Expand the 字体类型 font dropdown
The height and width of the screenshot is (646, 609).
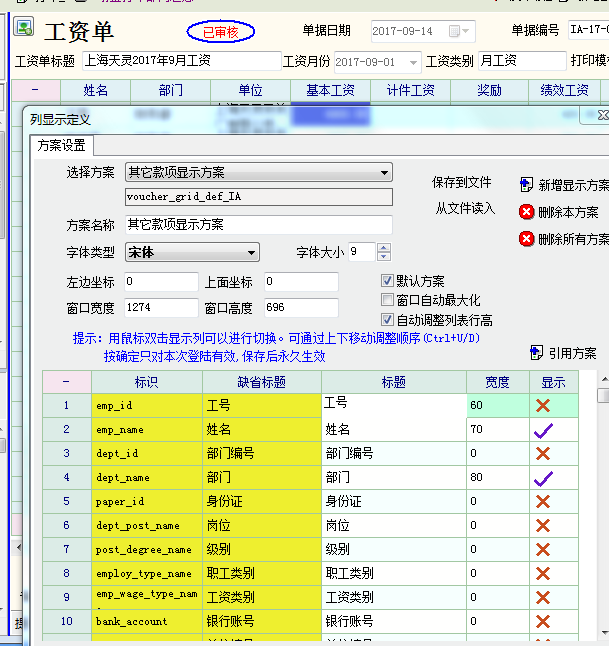pos(251,252)
